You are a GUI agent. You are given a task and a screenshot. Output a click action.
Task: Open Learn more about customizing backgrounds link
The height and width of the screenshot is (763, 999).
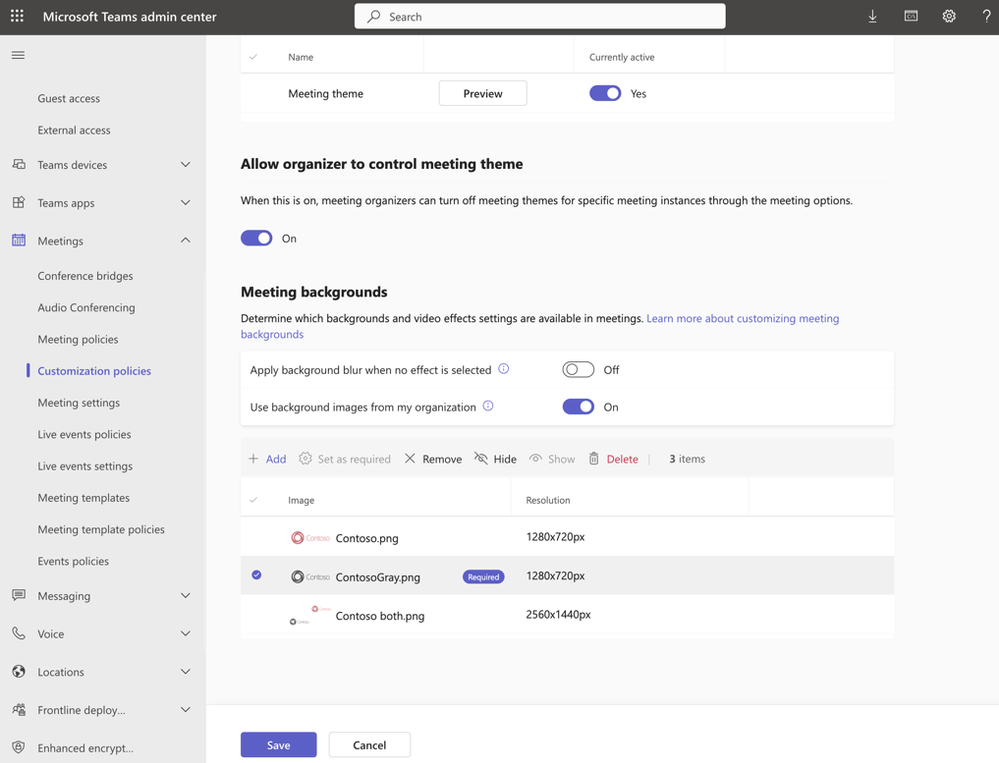[x=742, y=319]
